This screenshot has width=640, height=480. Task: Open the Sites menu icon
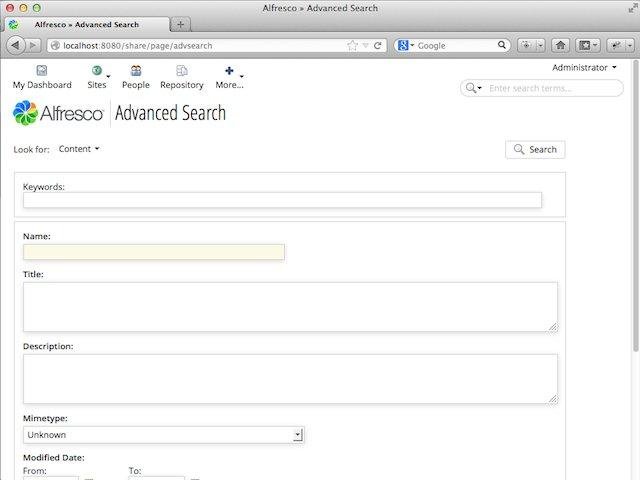[97, 71]
